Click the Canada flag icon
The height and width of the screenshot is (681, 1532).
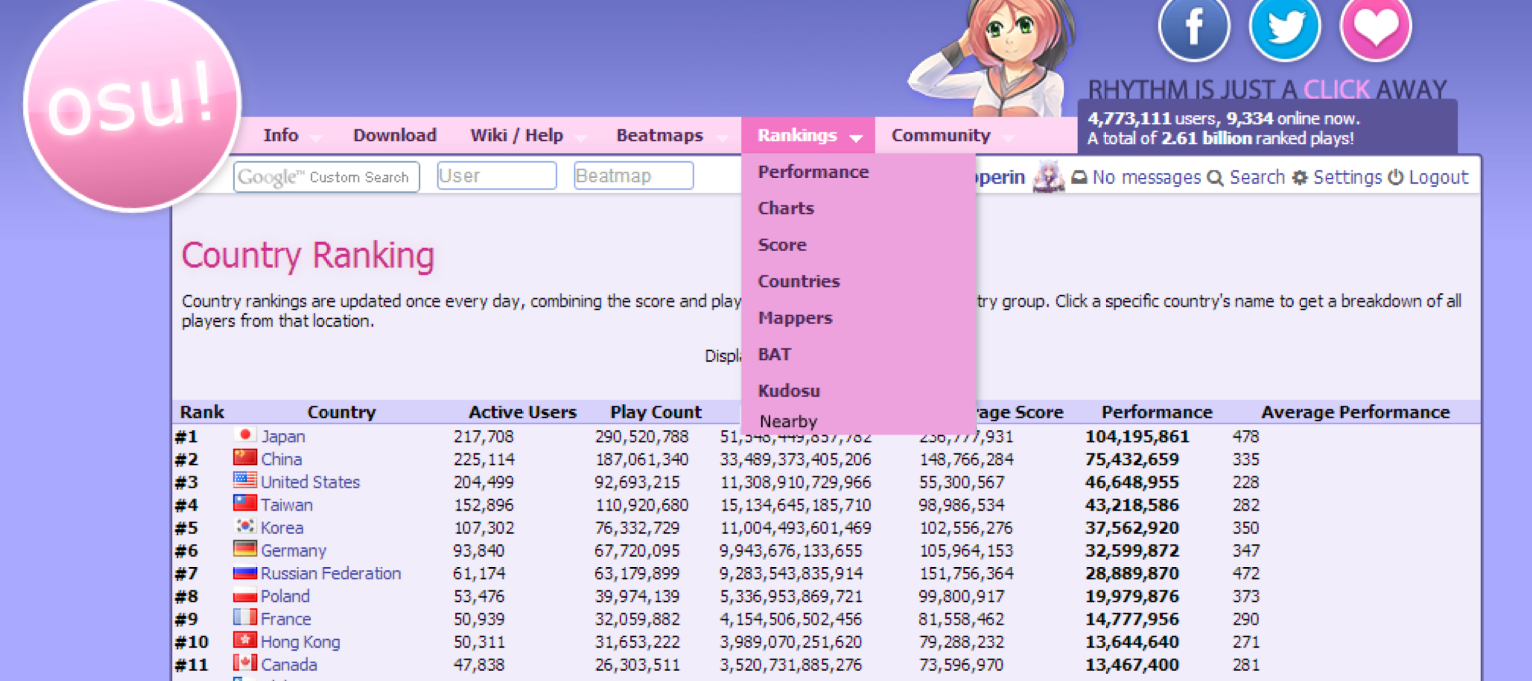[245, 664]
